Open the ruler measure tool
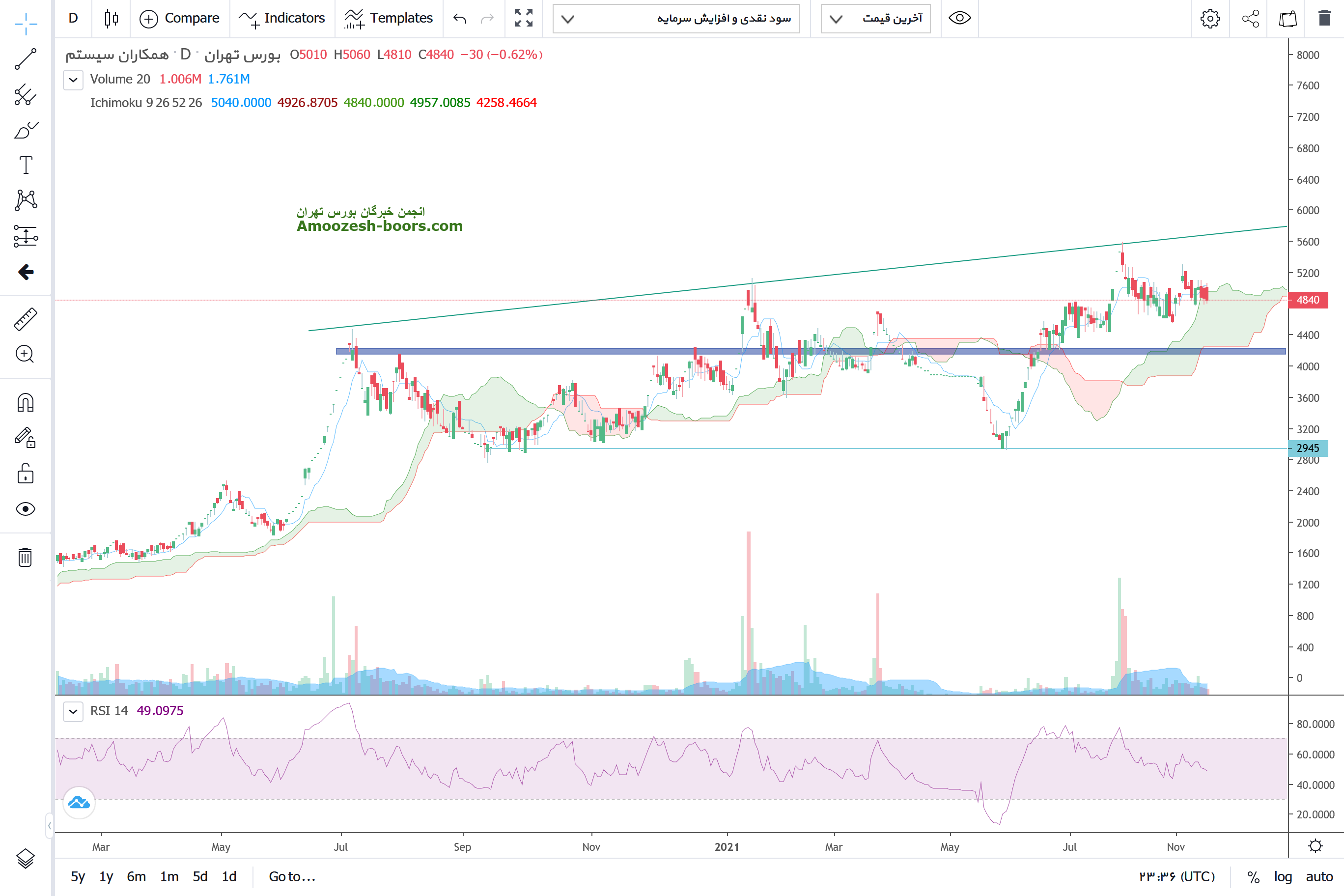 pos(25,319)
